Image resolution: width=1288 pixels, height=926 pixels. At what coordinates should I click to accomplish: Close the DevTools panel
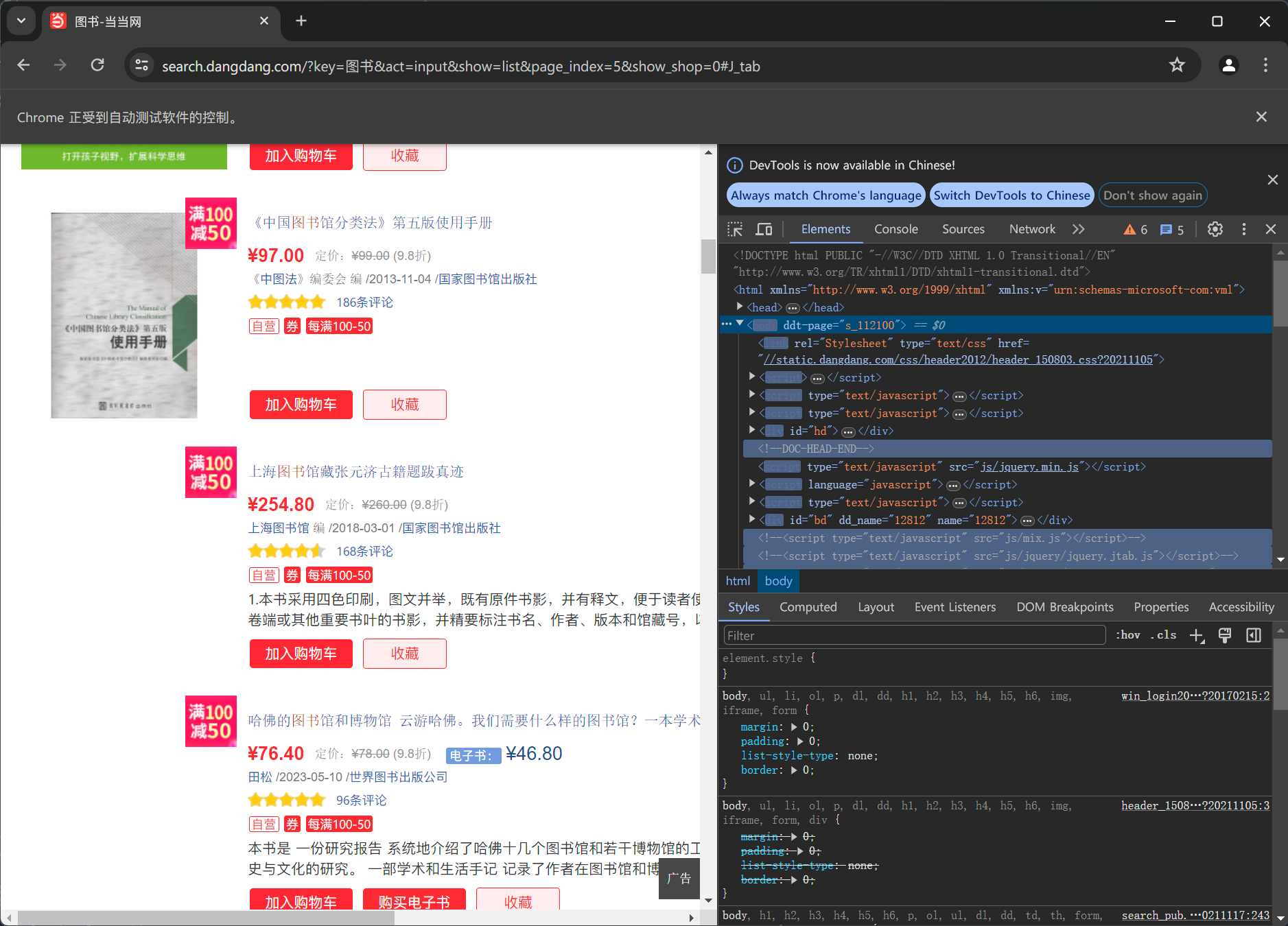[1271, 229]
